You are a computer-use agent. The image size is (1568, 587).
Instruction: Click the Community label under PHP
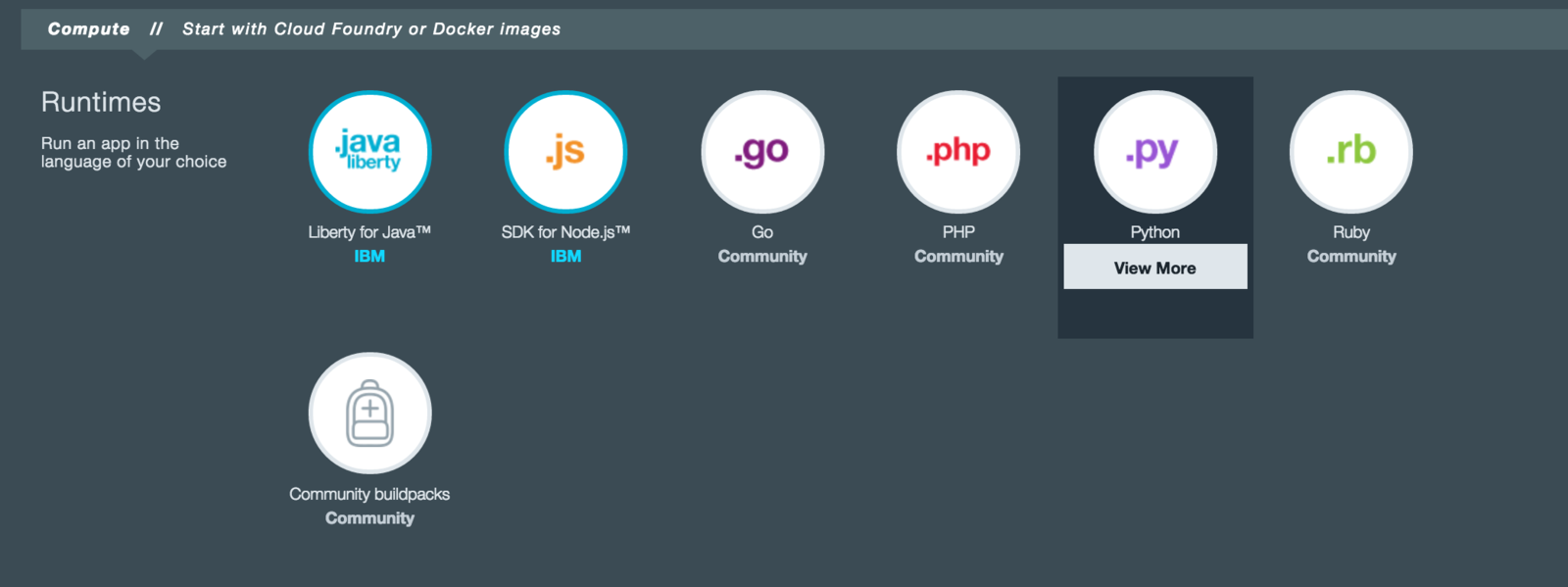tap(958, 256)
